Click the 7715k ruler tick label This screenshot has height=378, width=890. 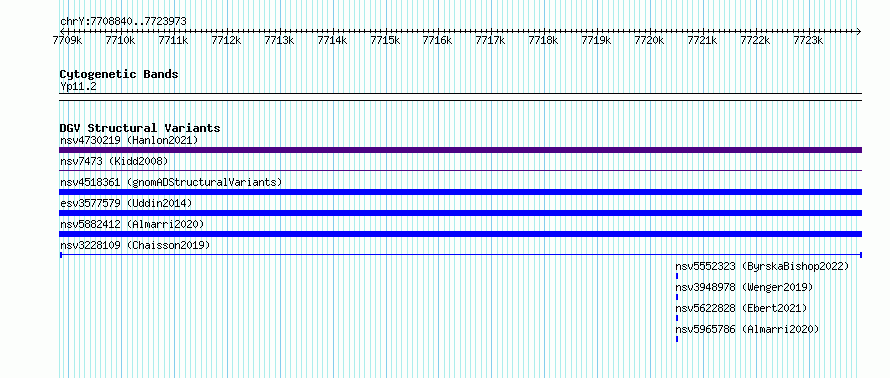pyautogui.click(x=385, y=40)
